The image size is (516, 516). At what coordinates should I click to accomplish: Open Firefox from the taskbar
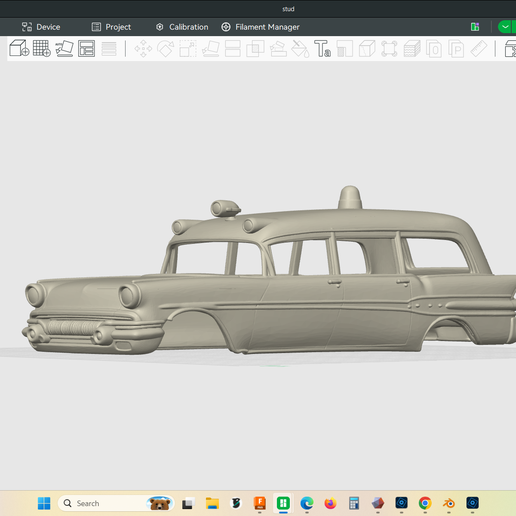click(x=330, y=503)
